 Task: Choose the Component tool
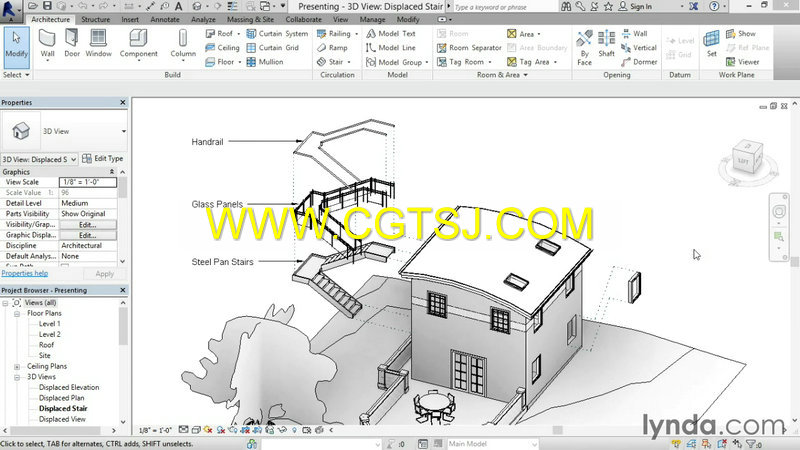click(138, 46)
